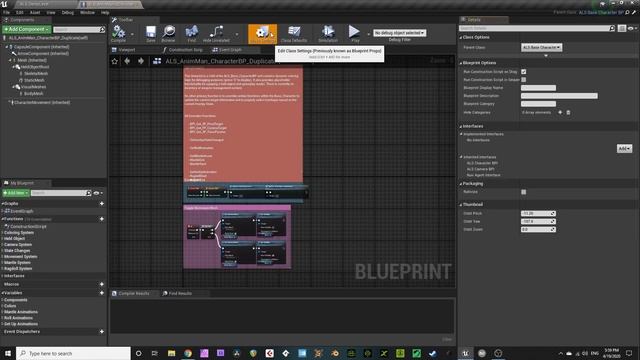Click the Add Component button
Screen dimensions: 640x360
point(27,29)
